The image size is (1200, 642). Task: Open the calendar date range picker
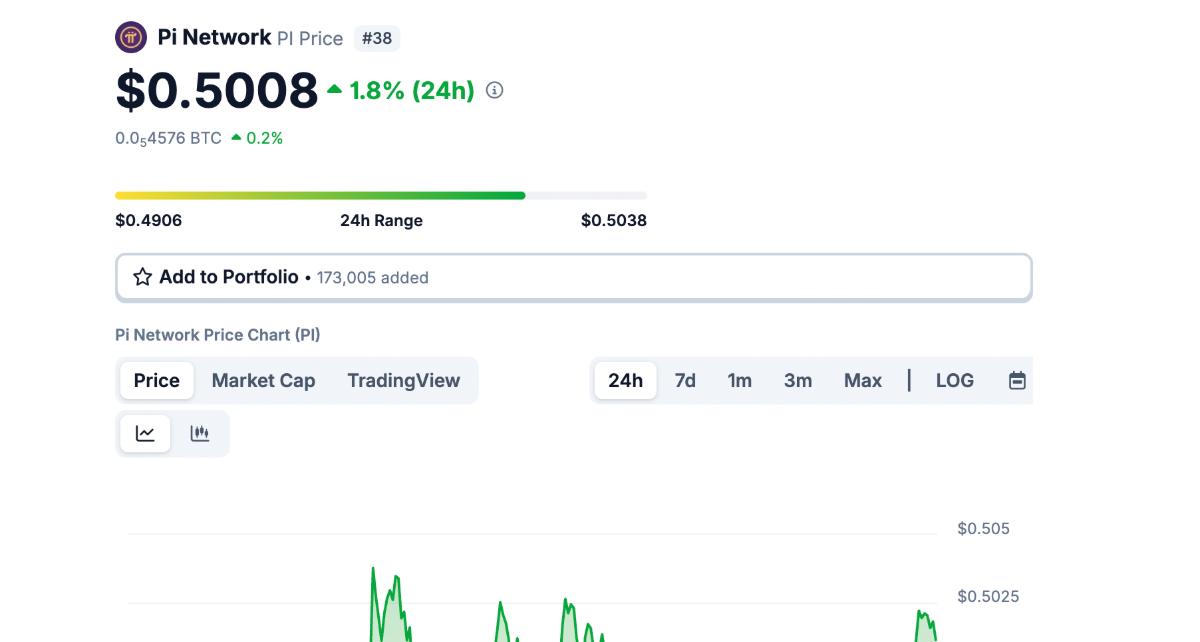[1017, 380]
